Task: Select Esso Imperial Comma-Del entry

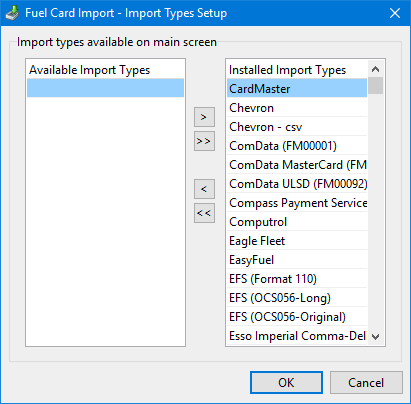Action: click(x=297, y=336)
